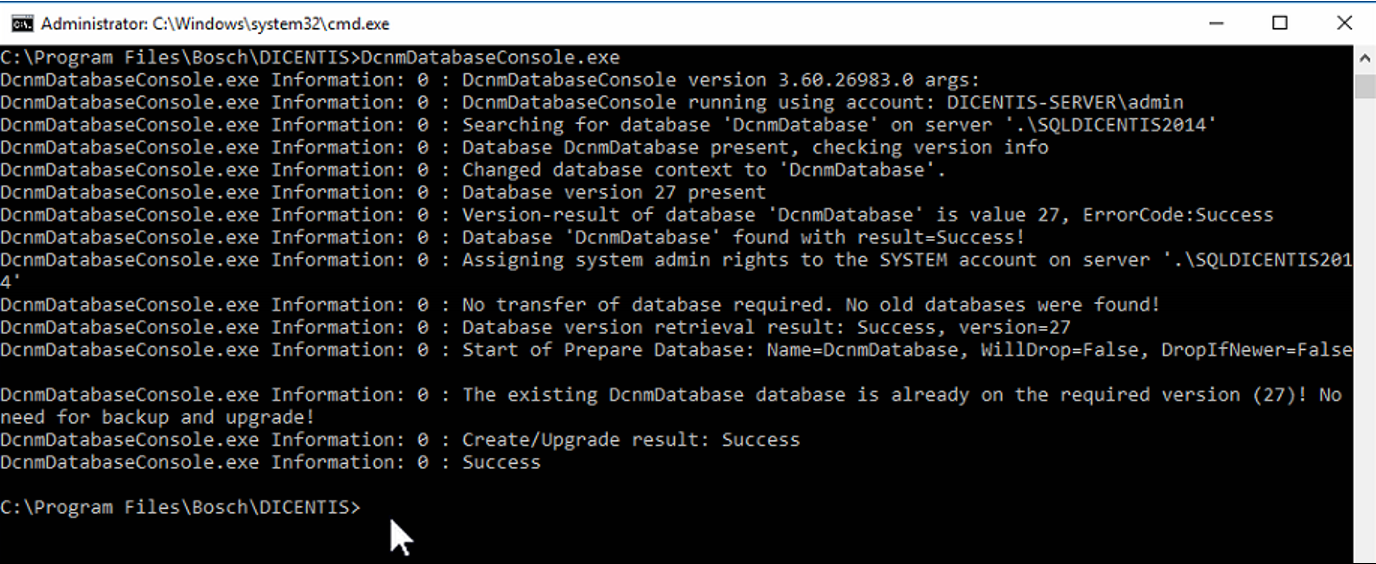The height and width of the screenshot is (564, 1376).
Task: Click the scrollbar up arrow
Action: 1364,58
